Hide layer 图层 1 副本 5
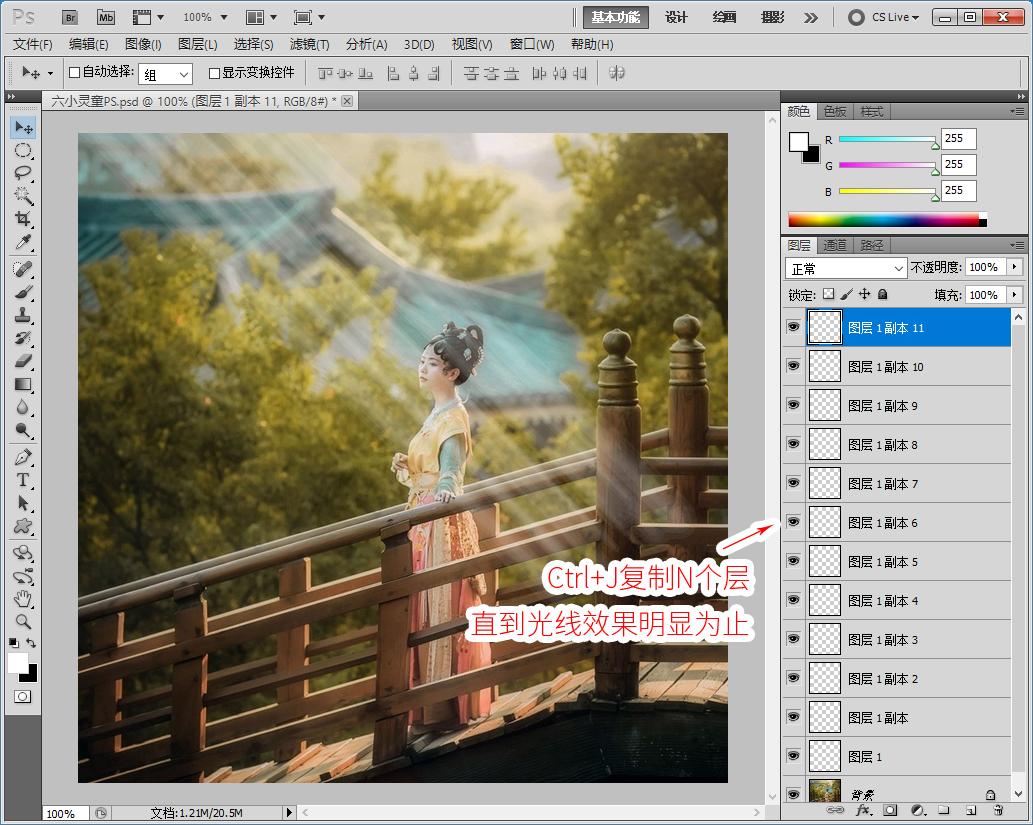The image size is (1033, 825). (793, 561)
